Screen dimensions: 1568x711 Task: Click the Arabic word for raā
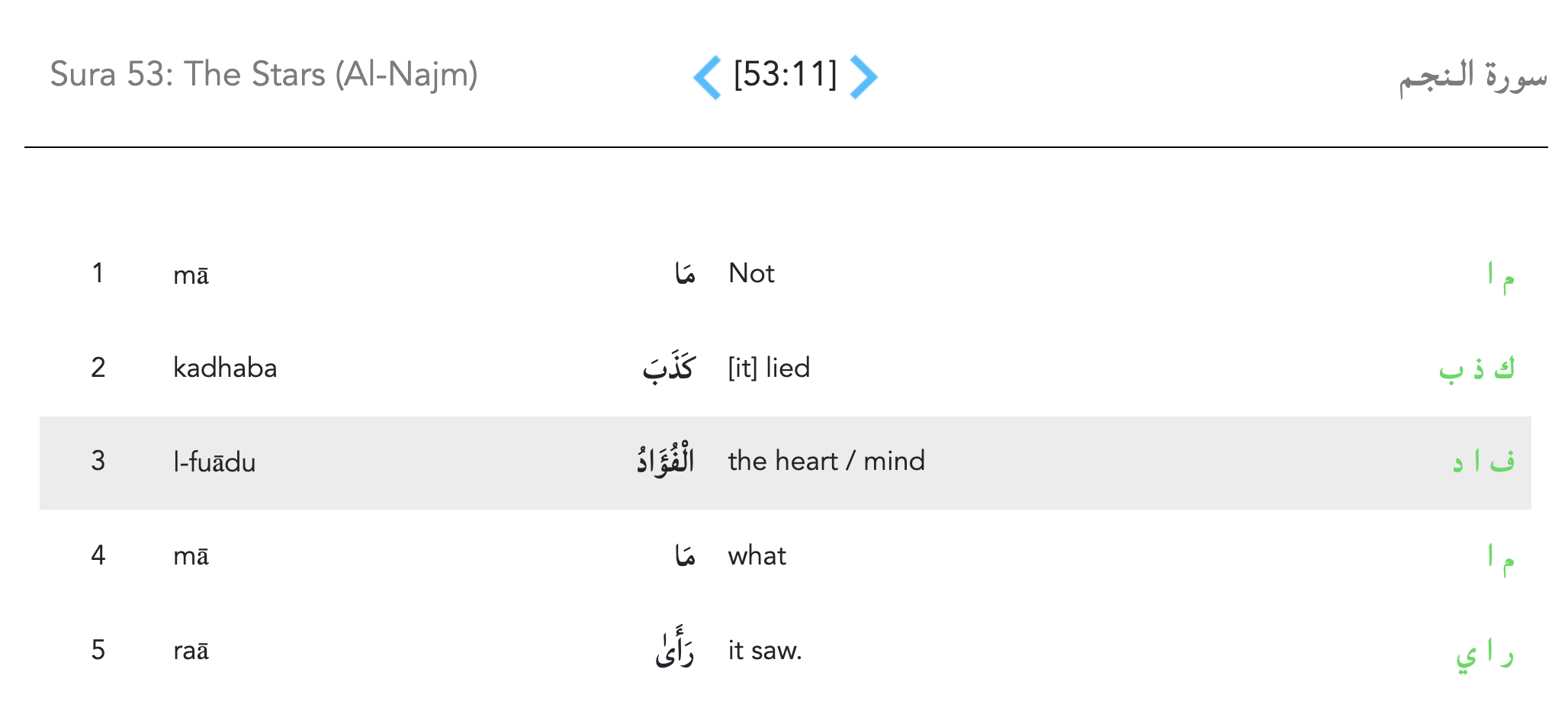click(x=674, y=651)
